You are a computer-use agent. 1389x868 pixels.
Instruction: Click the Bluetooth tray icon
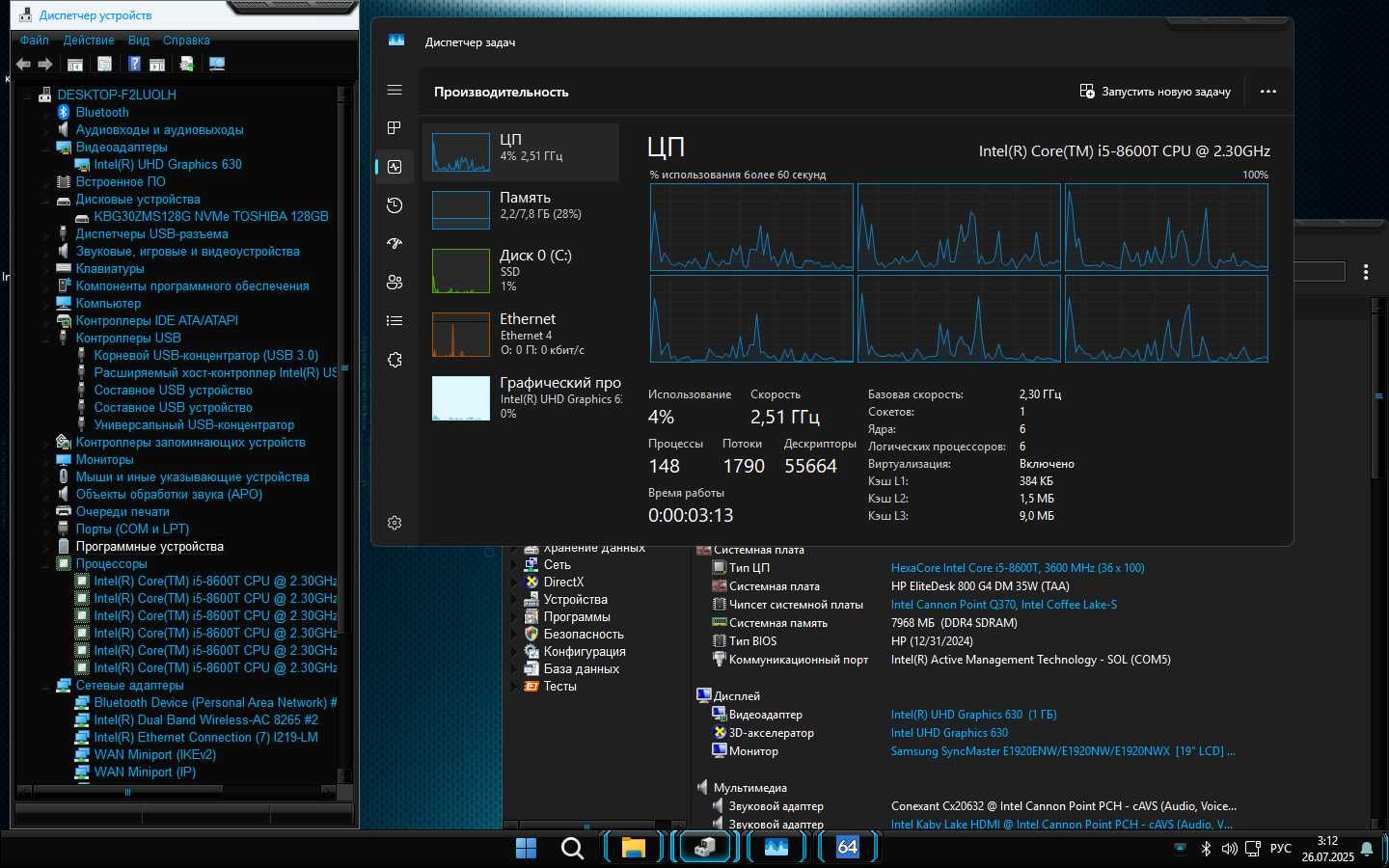coord(1206,849)
